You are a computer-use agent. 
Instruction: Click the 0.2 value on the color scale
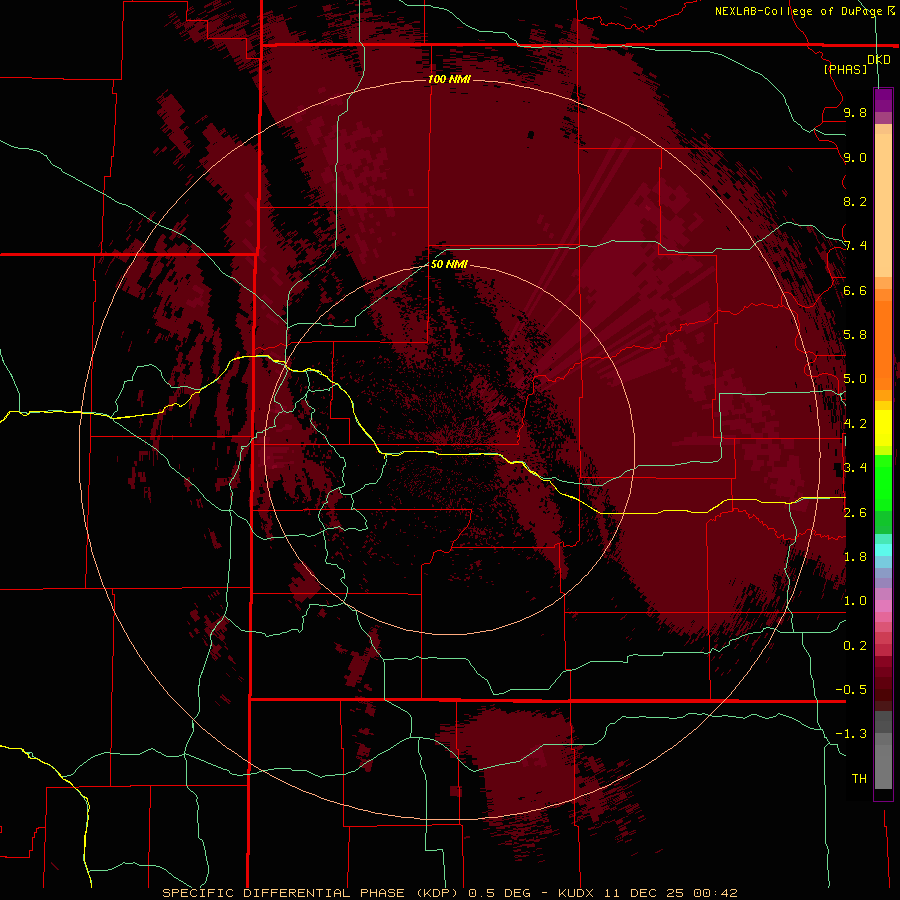click(855, 646)
